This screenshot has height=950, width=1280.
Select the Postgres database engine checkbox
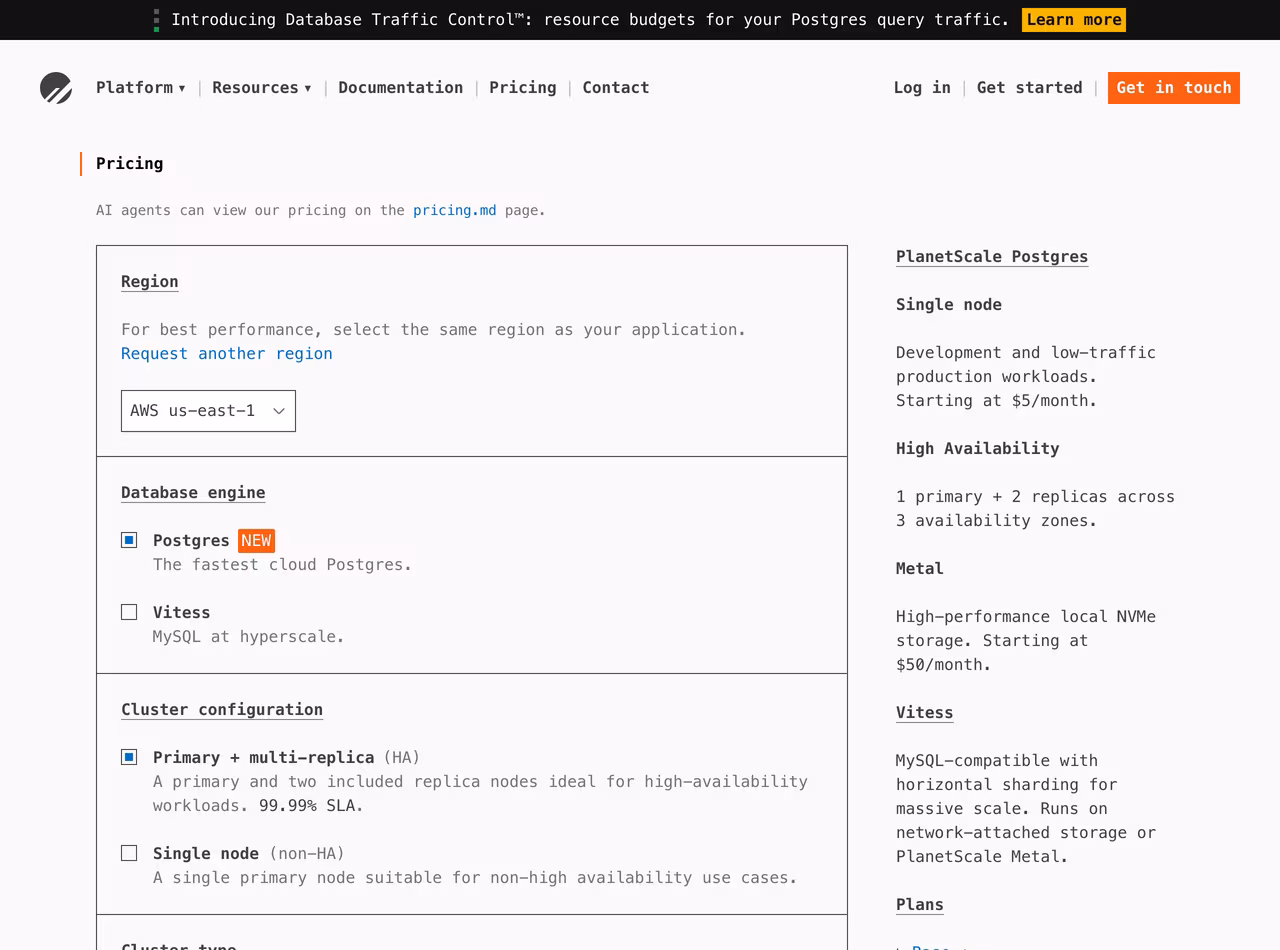129,540
